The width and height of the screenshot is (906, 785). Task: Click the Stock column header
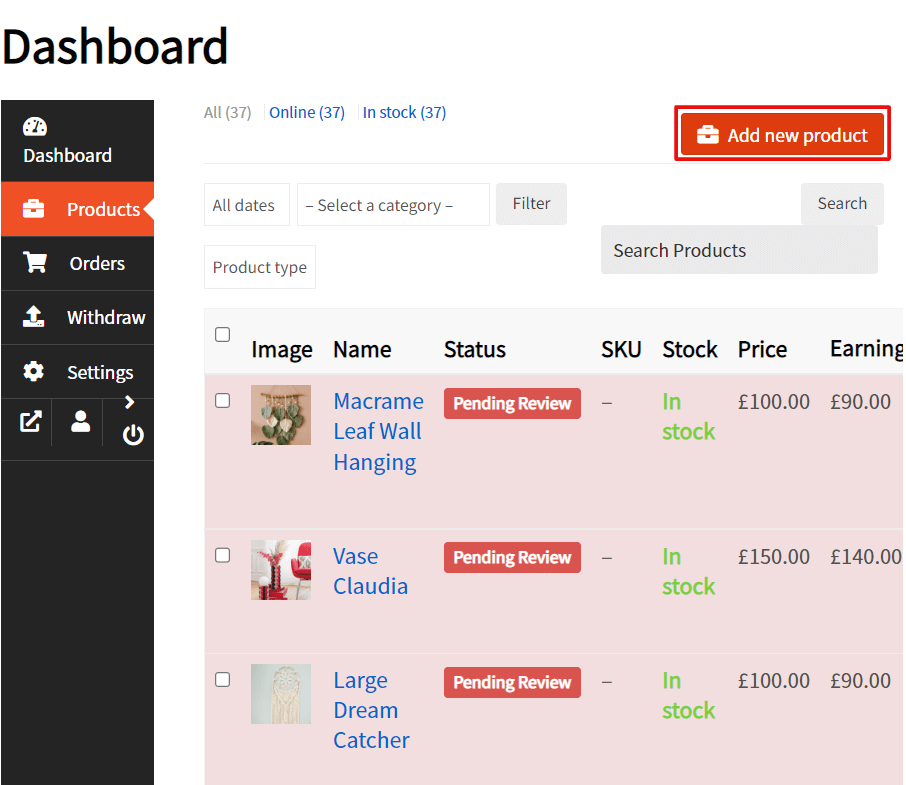coord(690,349)
